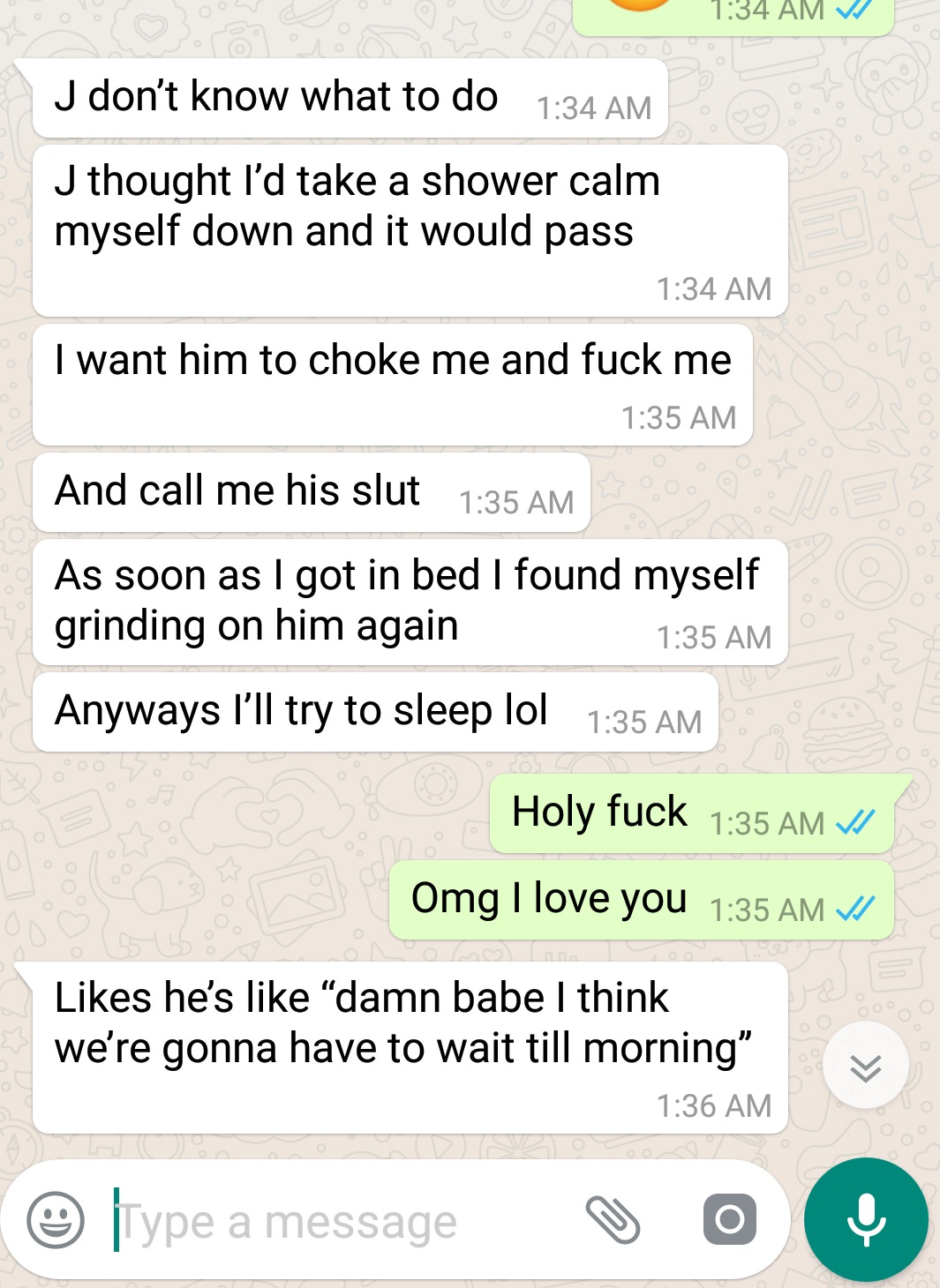Jump to latest messages with double-chevron button
This screenshot has width=940, height=1288.
(866, 1067)
